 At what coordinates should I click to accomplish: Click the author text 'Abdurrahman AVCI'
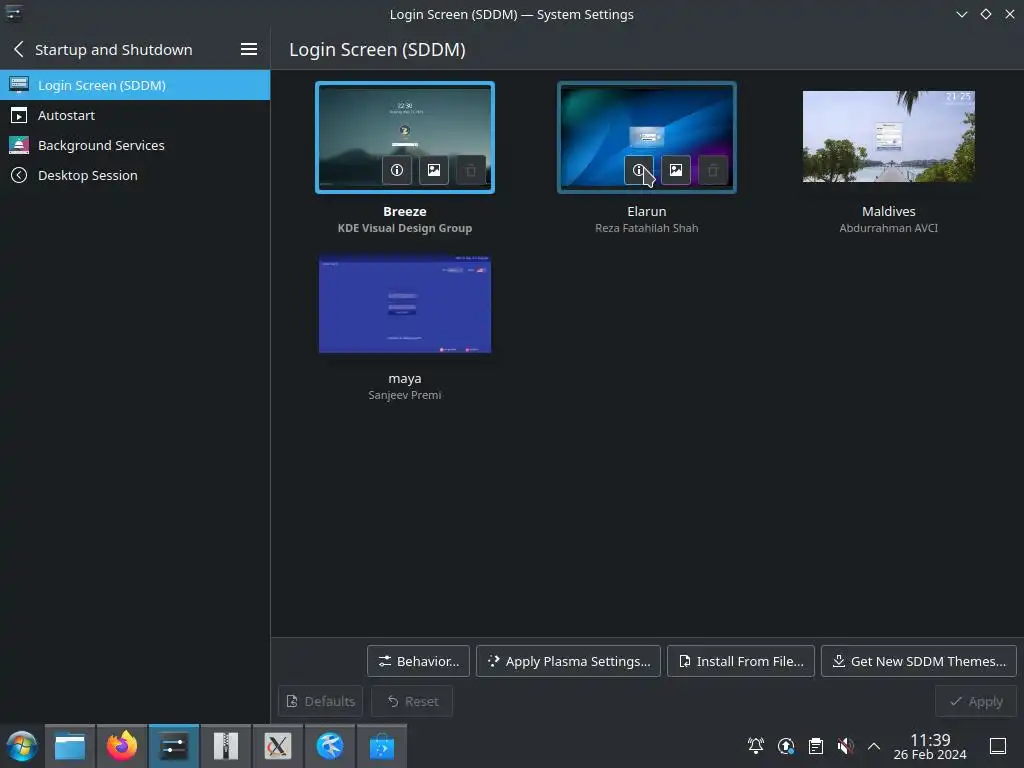(x=888, y=228)
